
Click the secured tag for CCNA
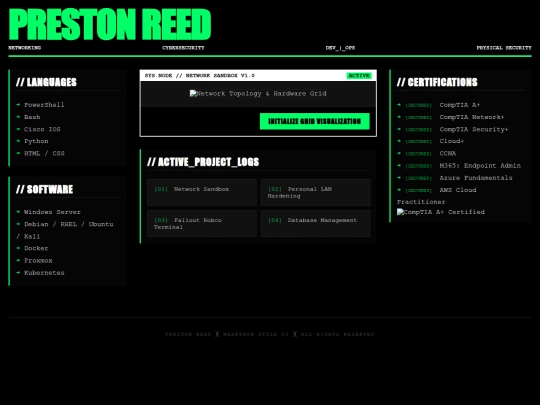[x=418, y=154]
